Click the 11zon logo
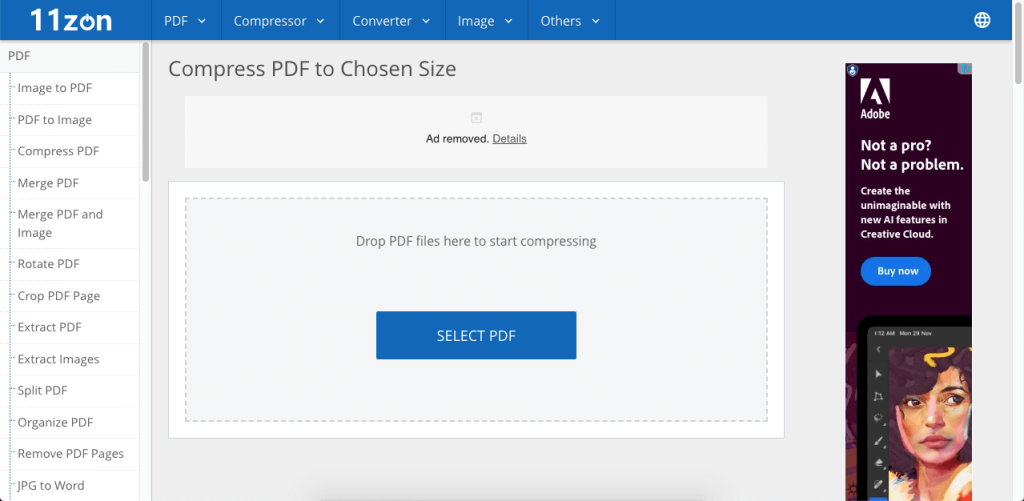 click(x=70, y=20)
